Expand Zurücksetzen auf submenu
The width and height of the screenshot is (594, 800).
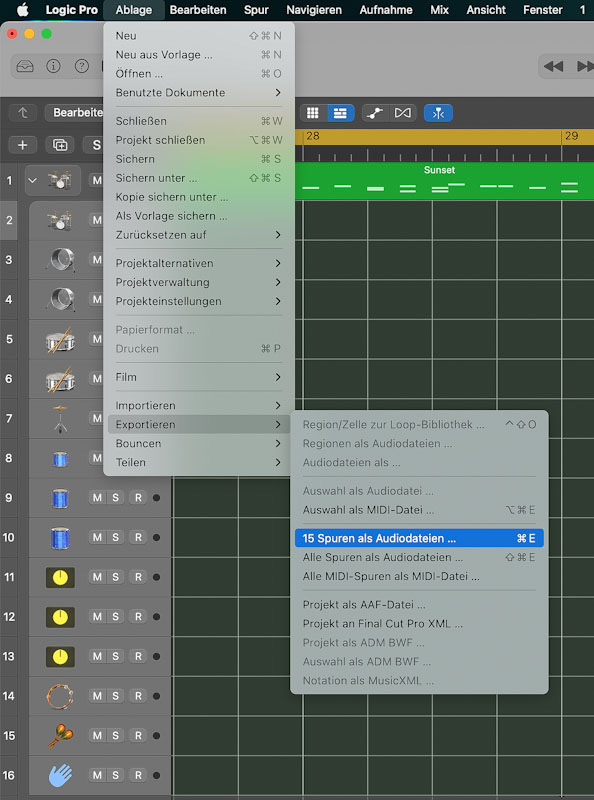pyautogui.click(x=199, y=235)
